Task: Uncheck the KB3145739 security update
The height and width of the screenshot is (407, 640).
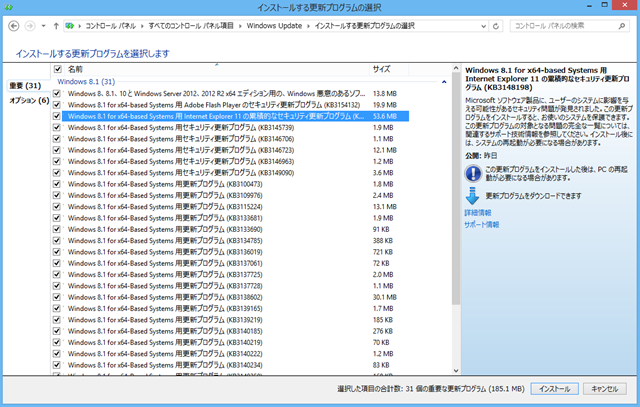Action: coord(57,127)
